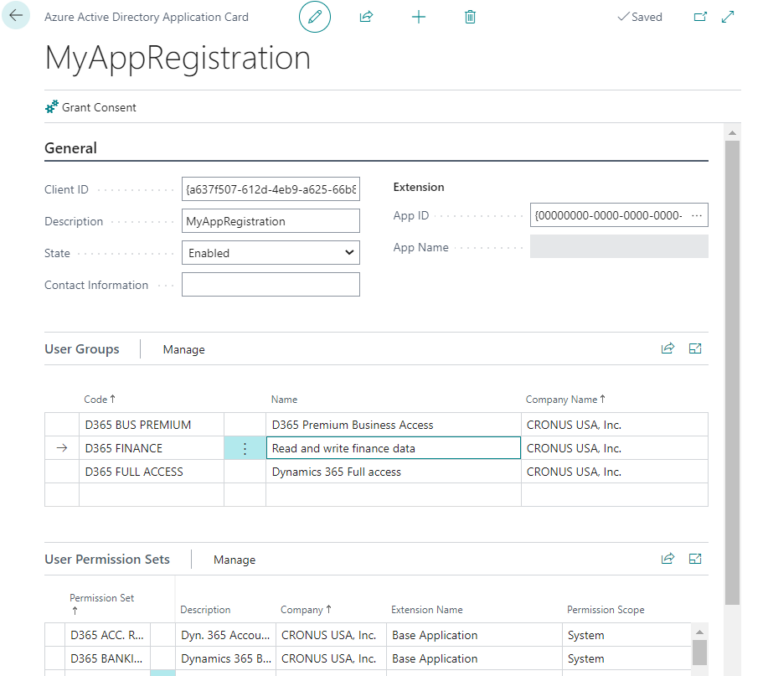Click the Dynamics 365 Full access name cell
The height and width of the screenshot is (676, 768).
tap(393, 472)
